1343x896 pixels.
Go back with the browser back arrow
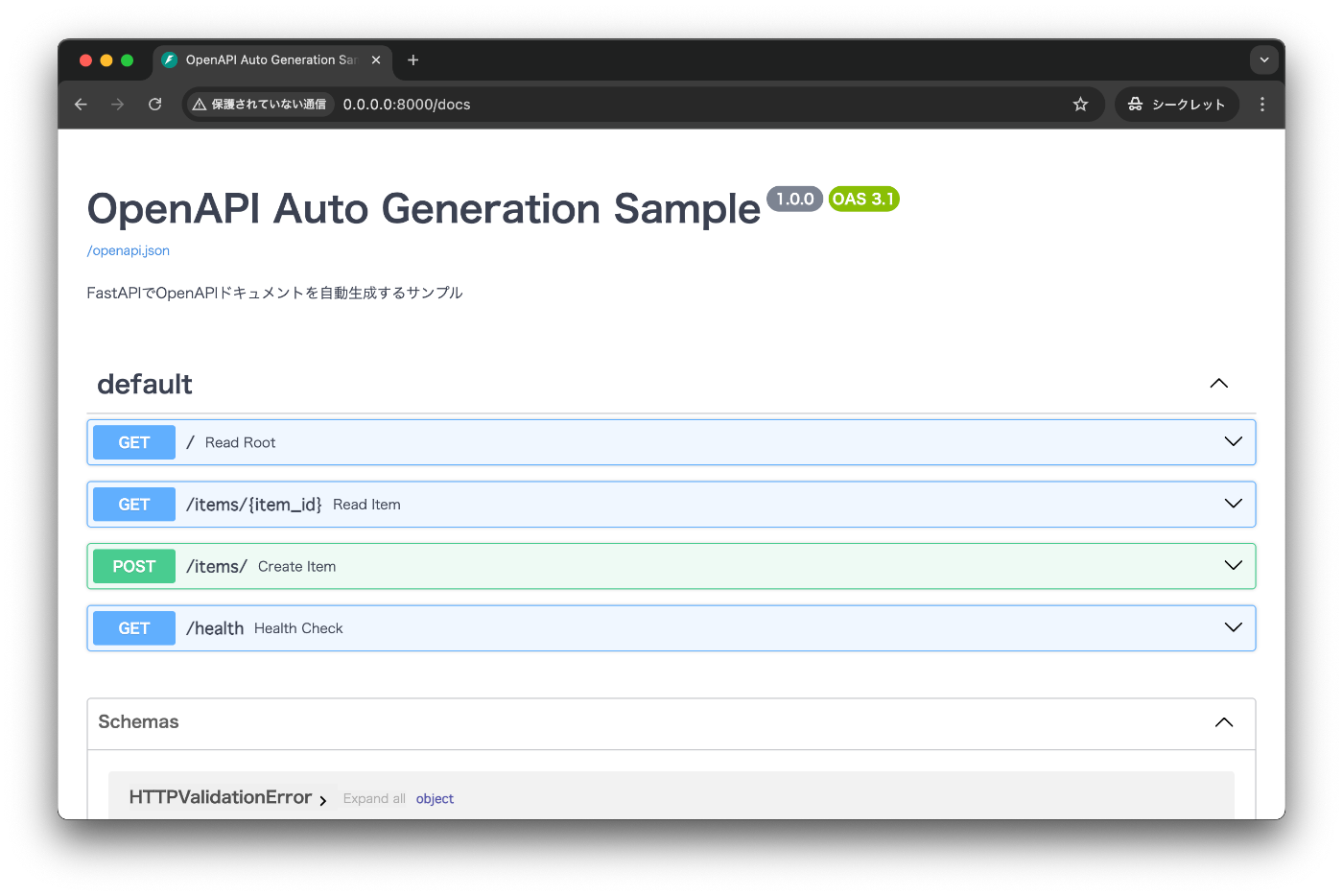click(81, 105)
